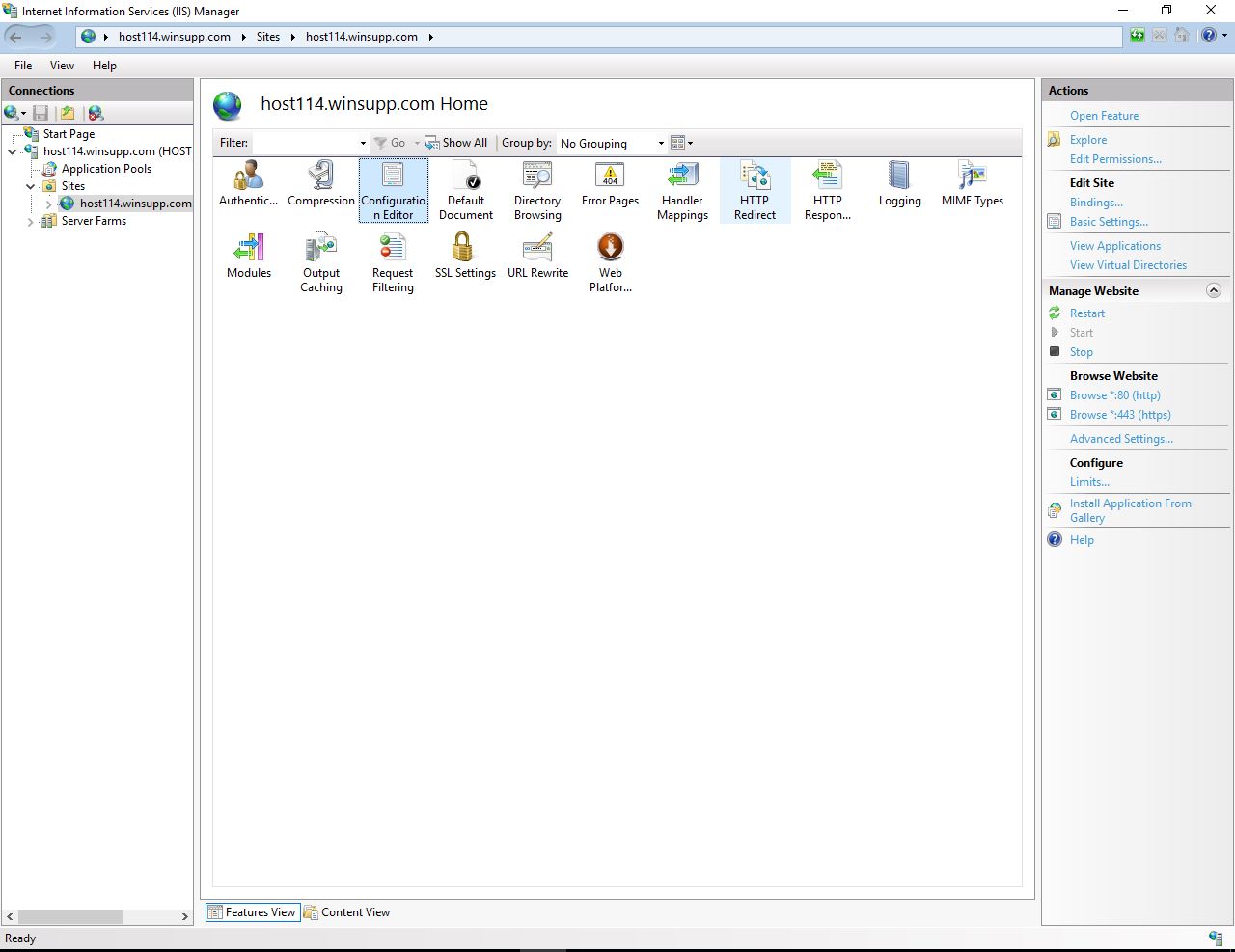
Task: Click View Applications link
Action: point(1115,246)
